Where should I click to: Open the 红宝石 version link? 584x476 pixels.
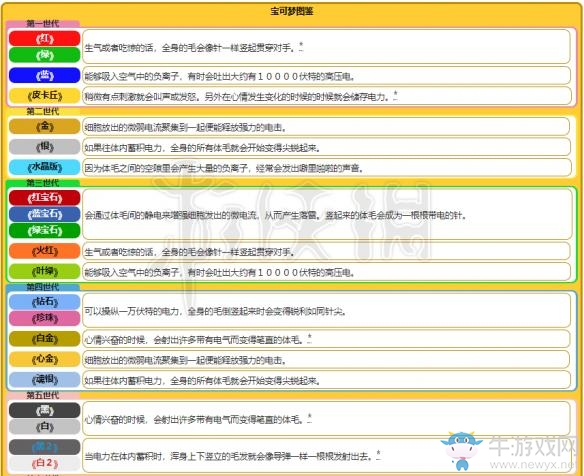click(x=45, y=198)
